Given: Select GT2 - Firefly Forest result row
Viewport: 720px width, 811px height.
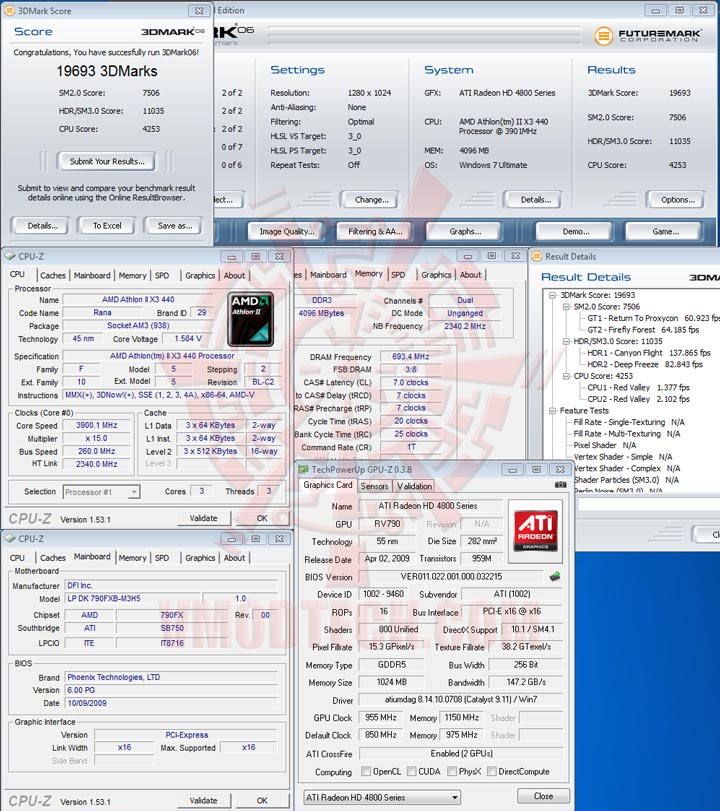Looking at the screenshot, I should click(x=643, y=329).
